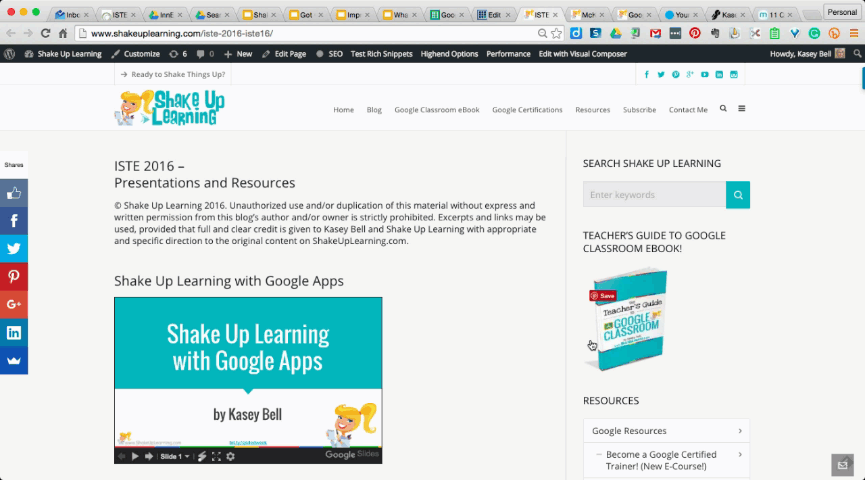The image size is (865, 480).
Task: Click the admin bar search magnifier
Action: [x=857, y=54]
